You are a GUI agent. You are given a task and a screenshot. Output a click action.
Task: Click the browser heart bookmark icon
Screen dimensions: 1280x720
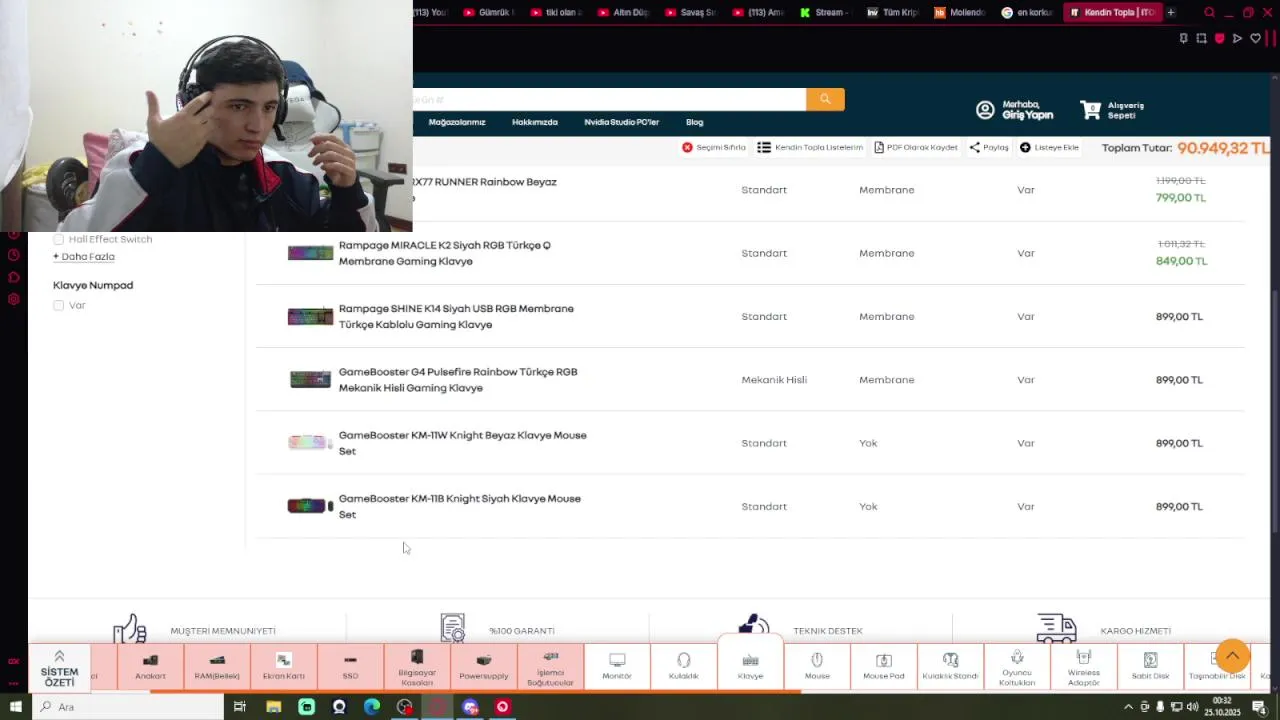pos(1255,39)
